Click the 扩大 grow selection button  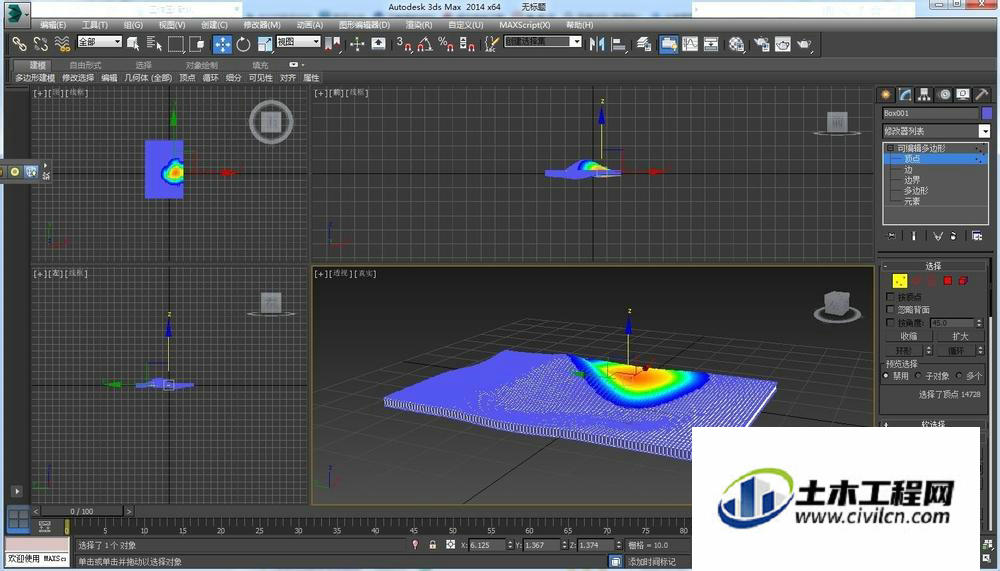[x=960, y=336]
